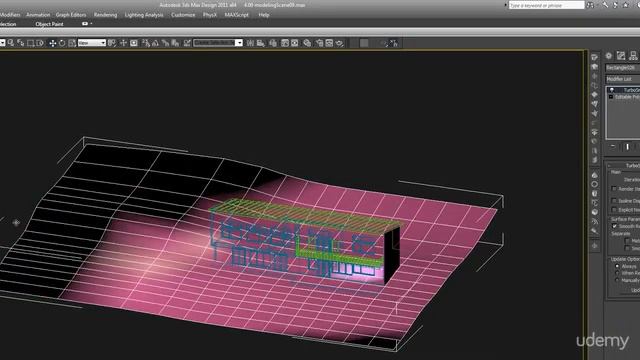Select Manually update option radio
The height and width of the screenshot is (360, 640).
[617, 280]
